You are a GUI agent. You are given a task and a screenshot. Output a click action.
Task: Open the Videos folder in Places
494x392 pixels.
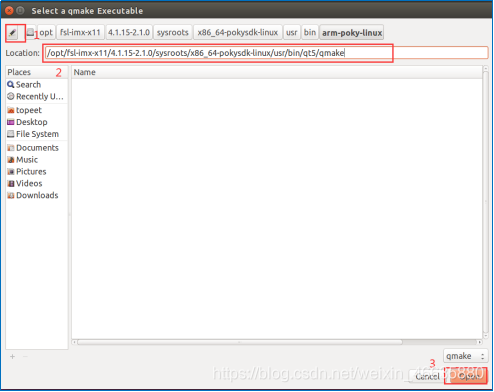coord(37,184)
